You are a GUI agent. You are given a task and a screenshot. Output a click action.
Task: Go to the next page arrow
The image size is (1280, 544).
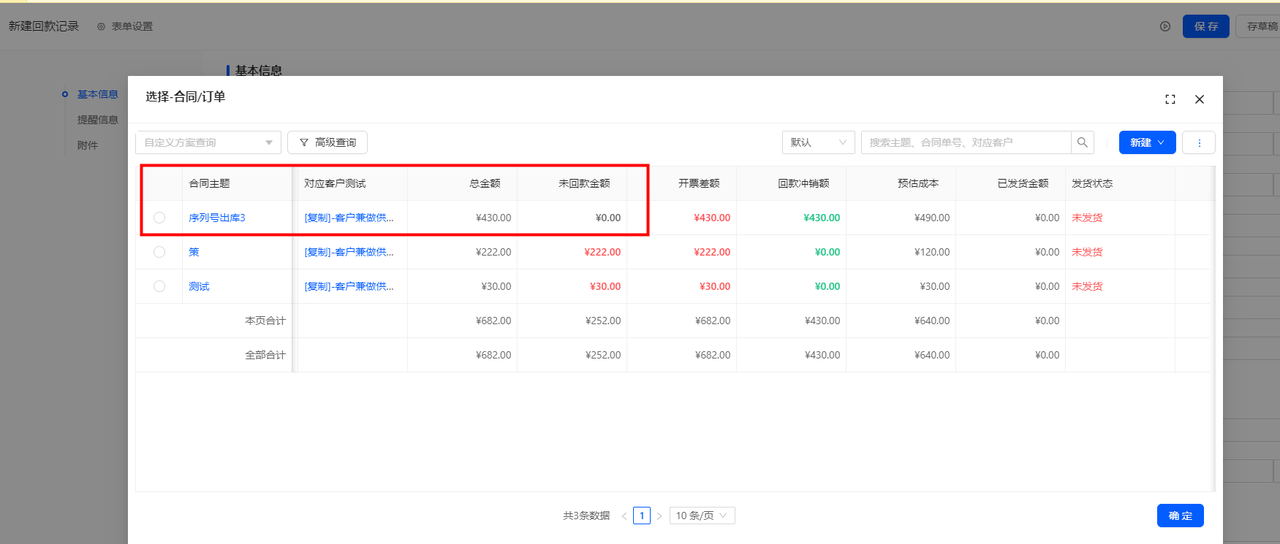[659, 516]
